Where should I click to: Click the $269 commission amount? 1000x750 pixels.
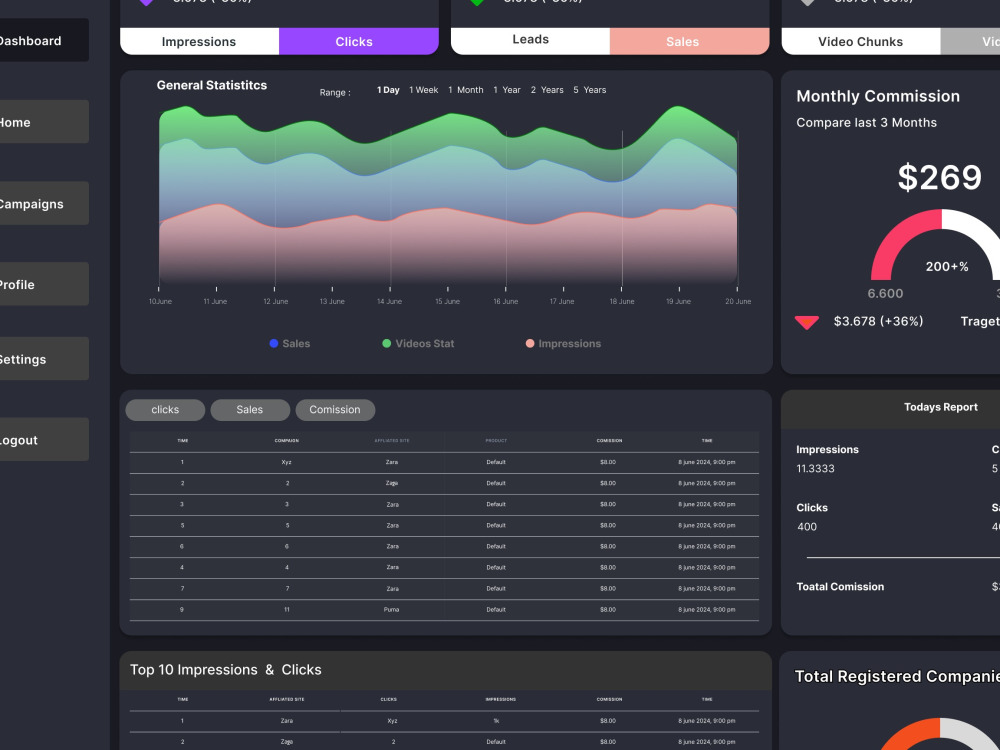(x=939, y=177)
